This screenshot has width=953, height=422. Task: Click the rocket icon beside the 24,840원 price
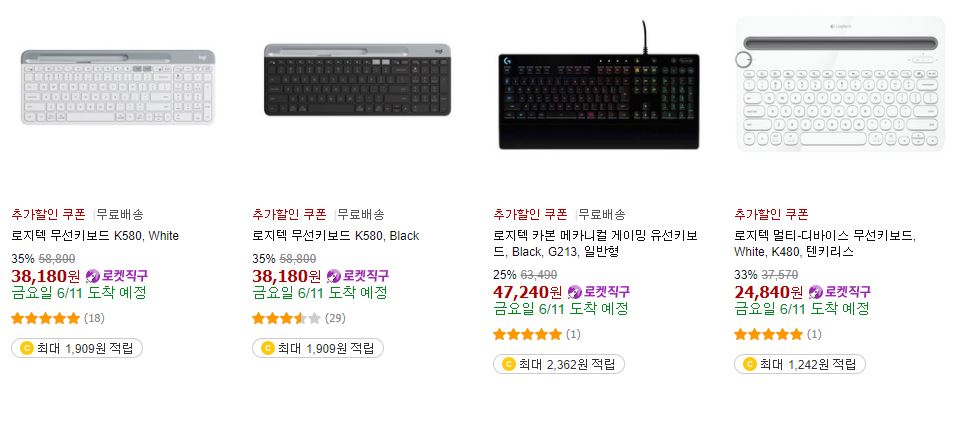click(816, 292)
